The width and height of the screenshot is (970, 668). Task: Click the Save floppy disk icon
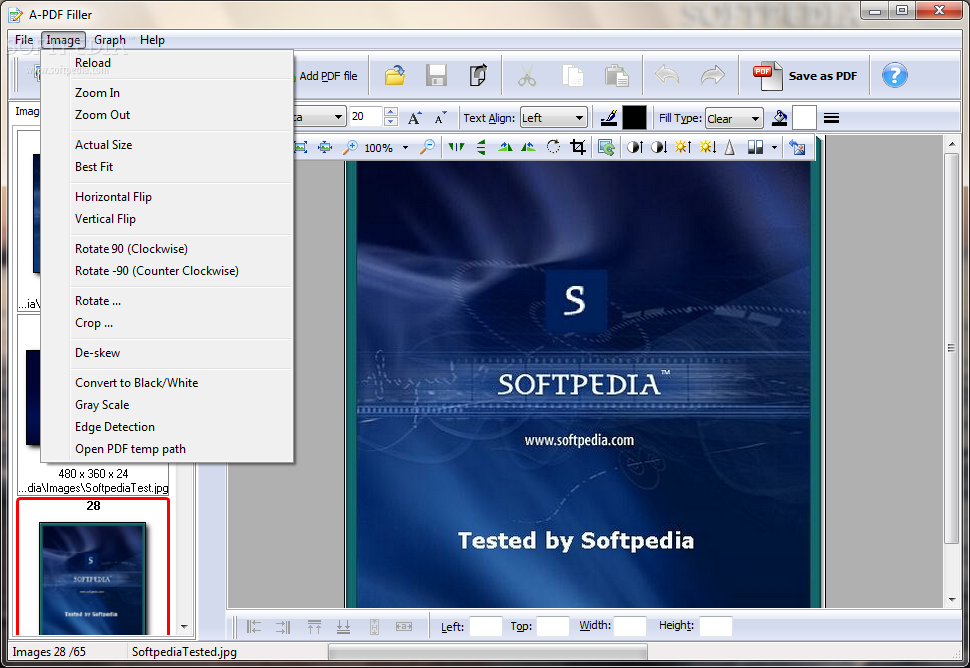point(436,75)
